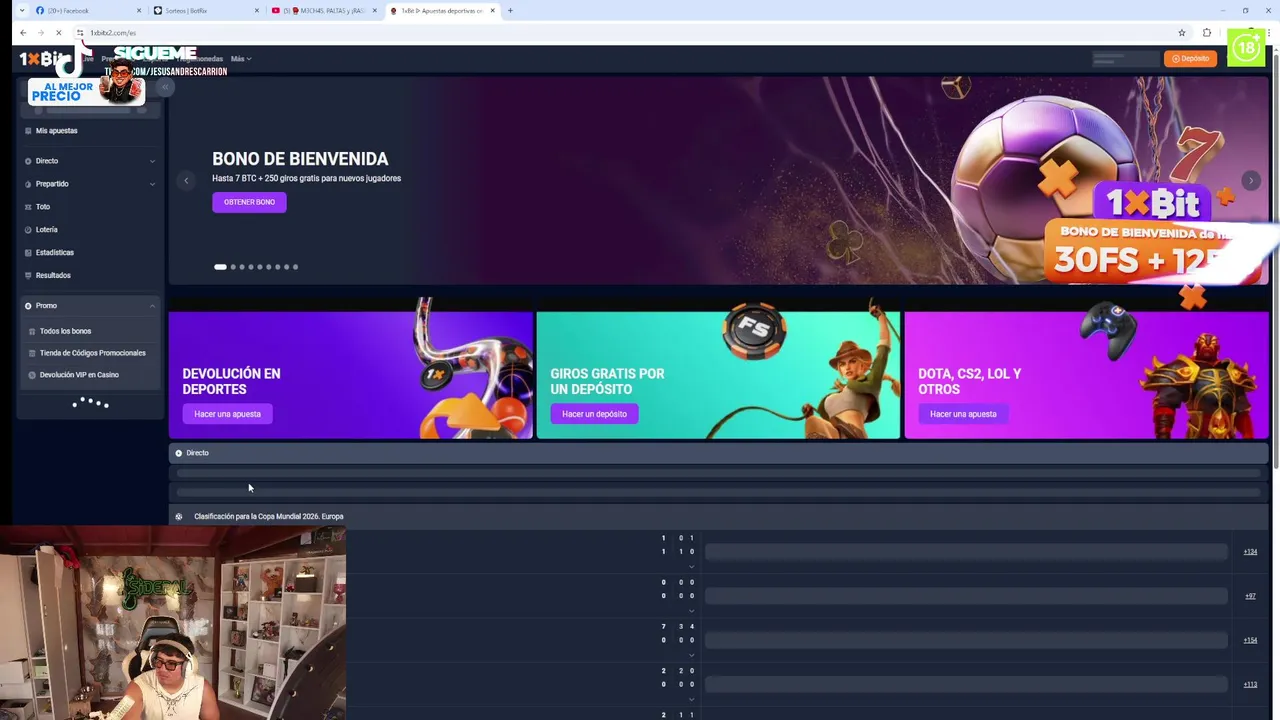The height and width of the screenshot is (720, 1280).
Task: Close the Facebook tab
Action: coord(139,11)
